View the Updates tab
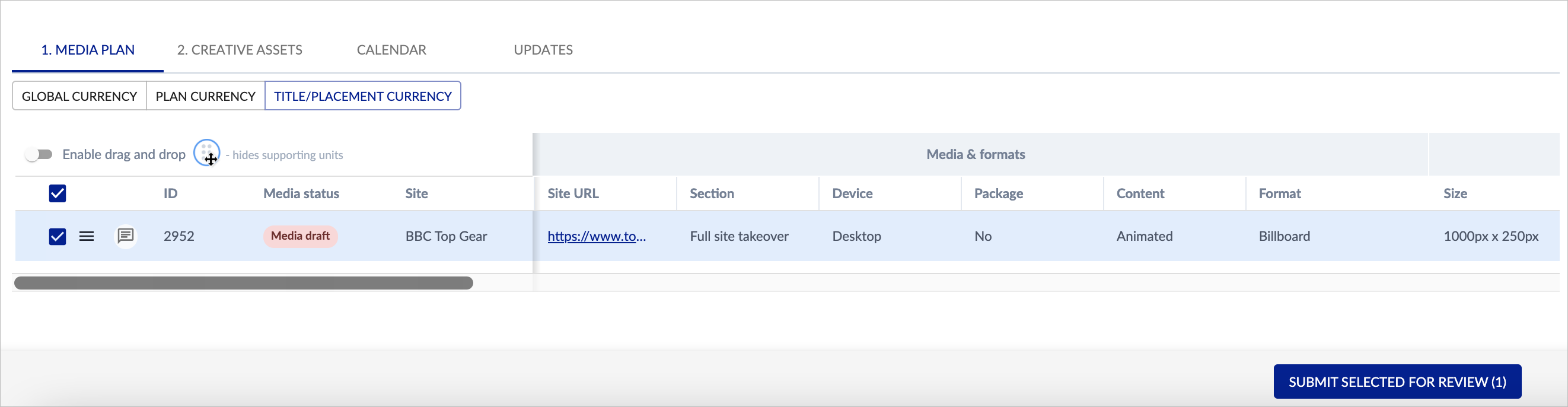 [x=543, y=50]
